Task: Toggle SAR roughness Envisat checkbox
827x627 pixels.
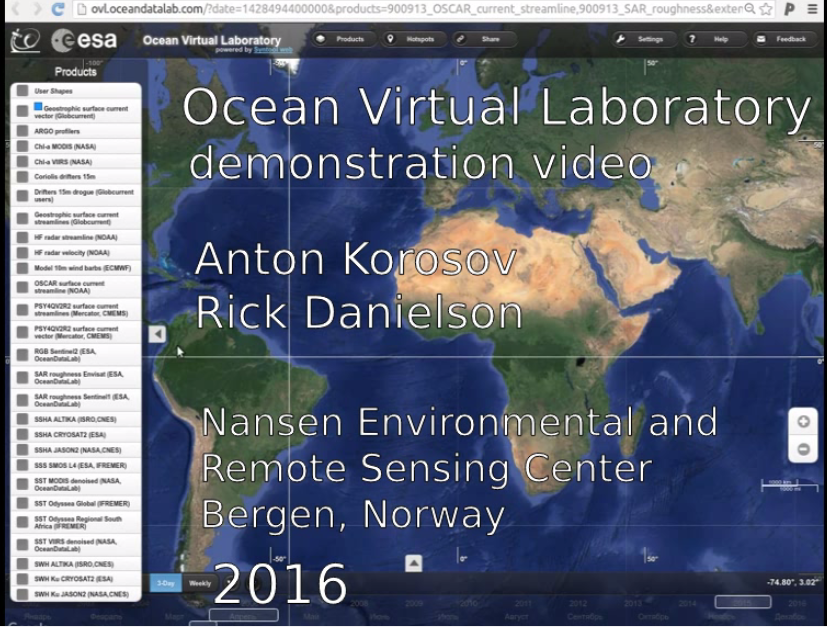Action: coord(22,378)
